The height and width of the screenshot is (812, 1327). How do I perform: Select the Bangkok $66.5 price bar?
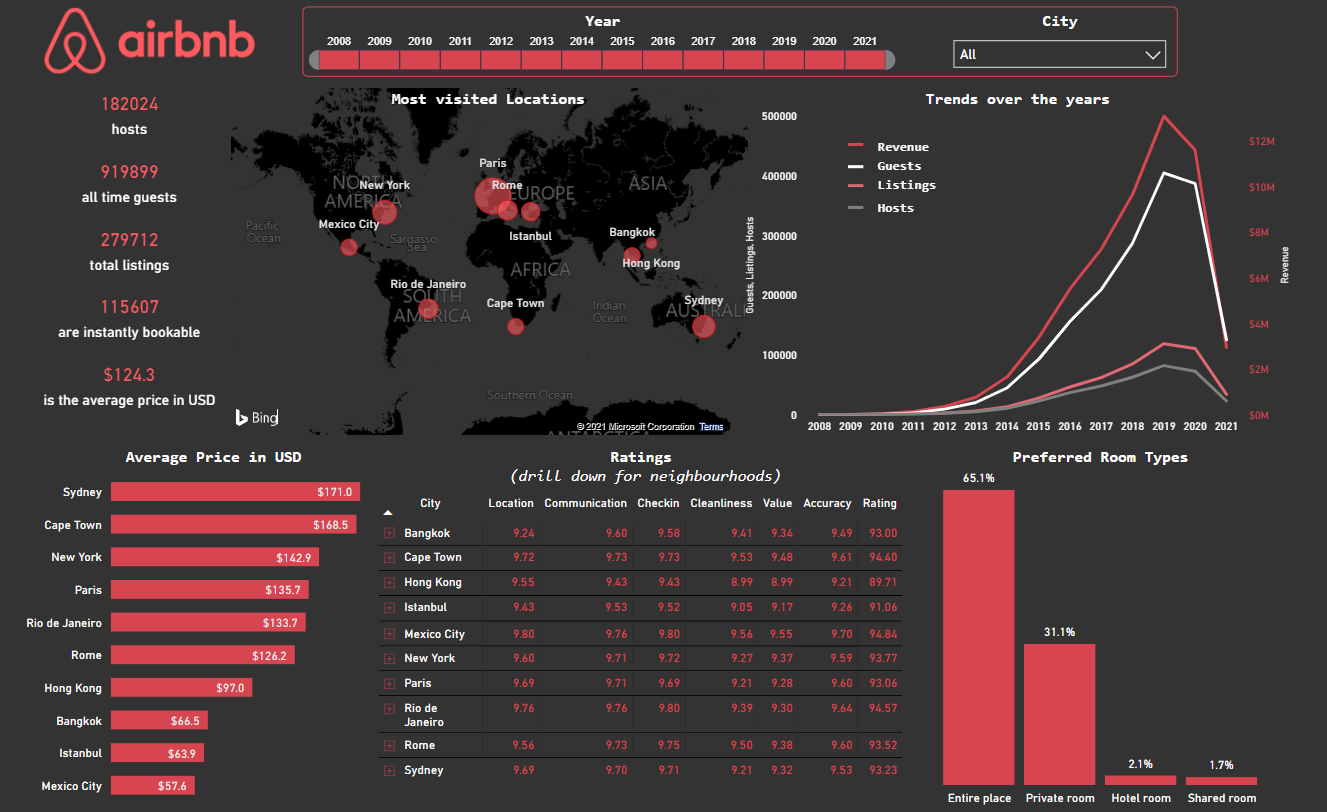click(x=159, y=720)
